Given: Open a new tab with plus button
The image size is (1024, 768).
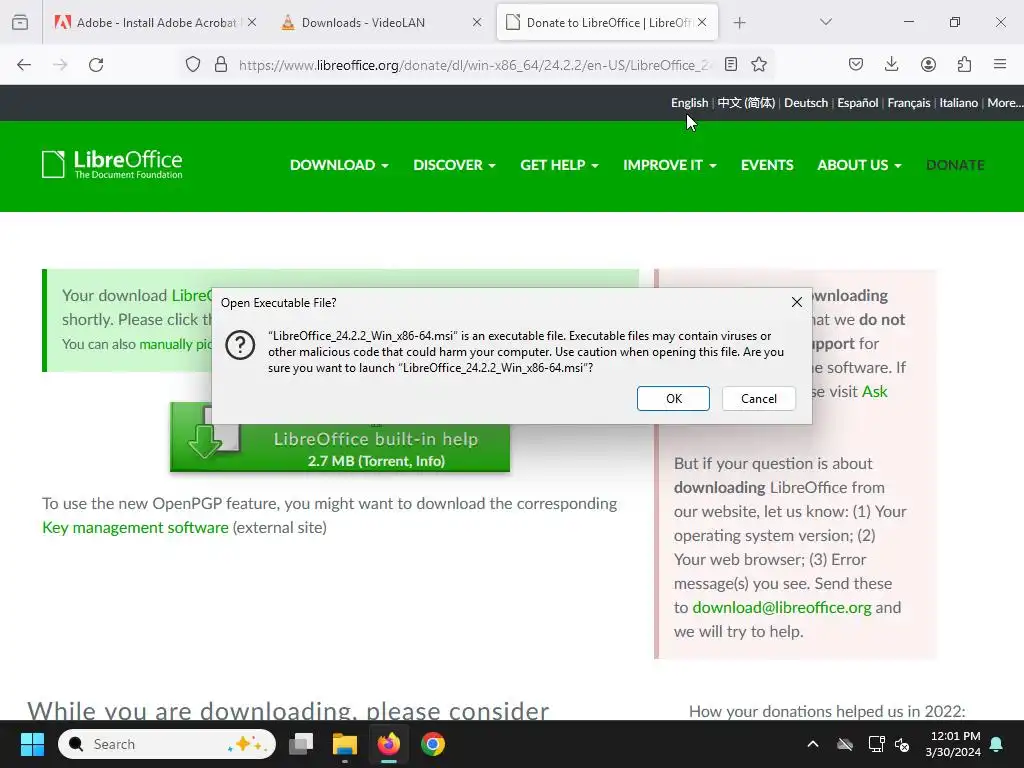Looking at the screenshot, I should [x=739, y=22].
